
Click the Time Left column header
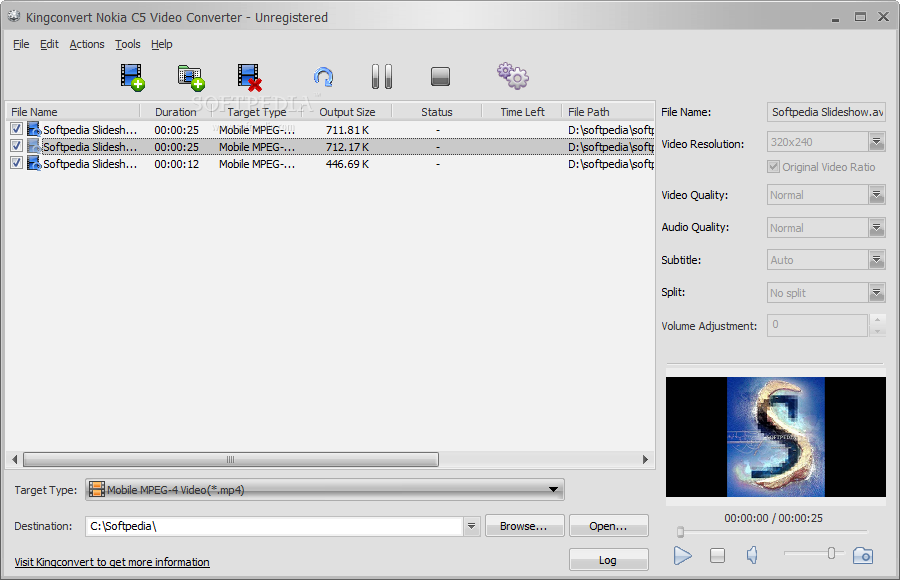[x=522, y=112]
